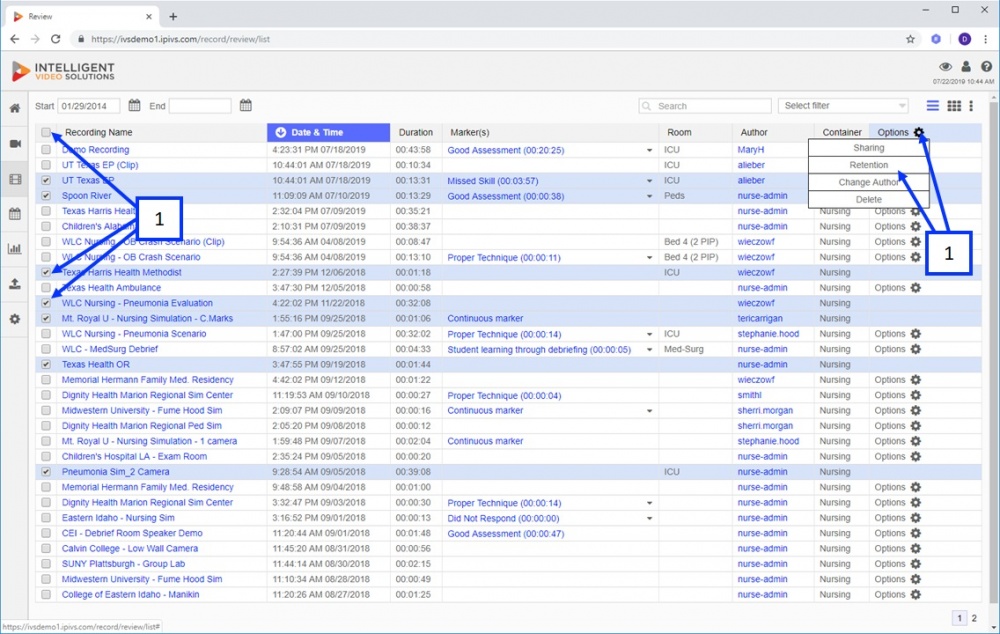Switch to grid thumbnail view
1000x634 pixels.
point(954,106)
